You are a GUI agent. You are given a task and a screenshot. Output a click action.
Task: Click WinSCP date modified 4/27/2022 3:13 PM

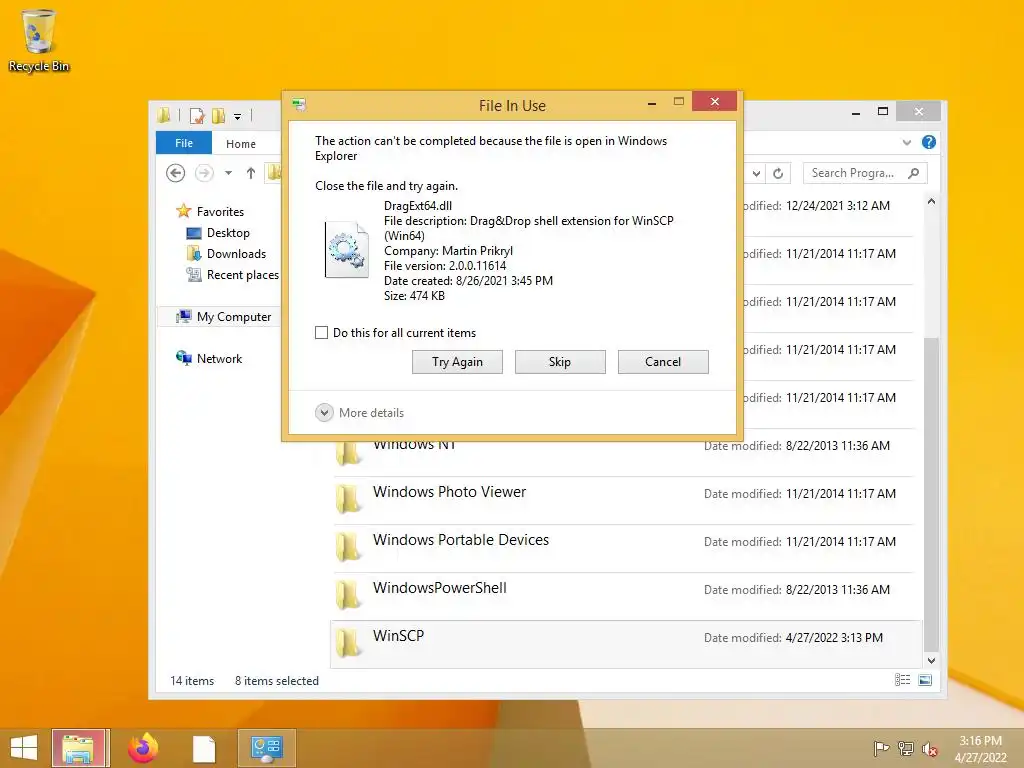click(793, 638)
